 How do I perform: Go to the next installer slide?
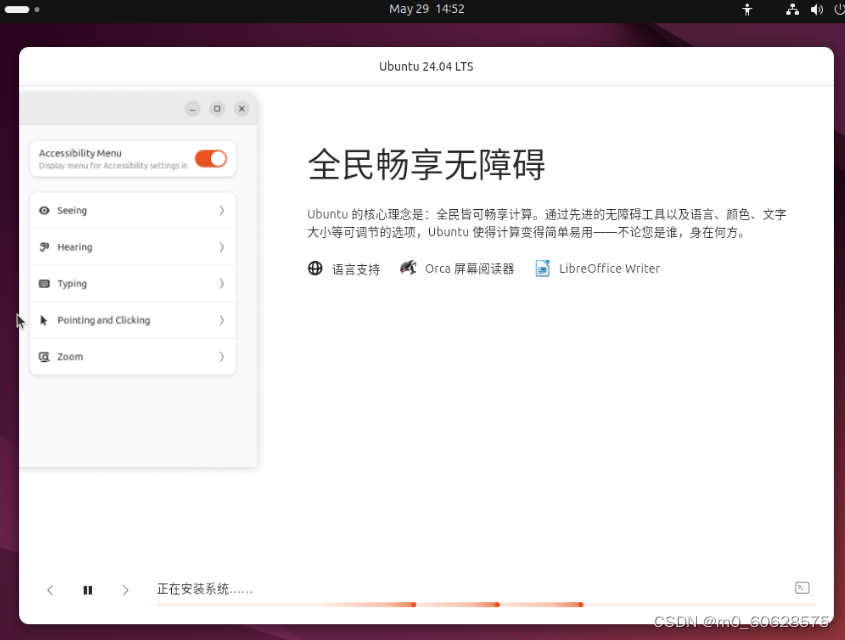click(x=126, y=590)
